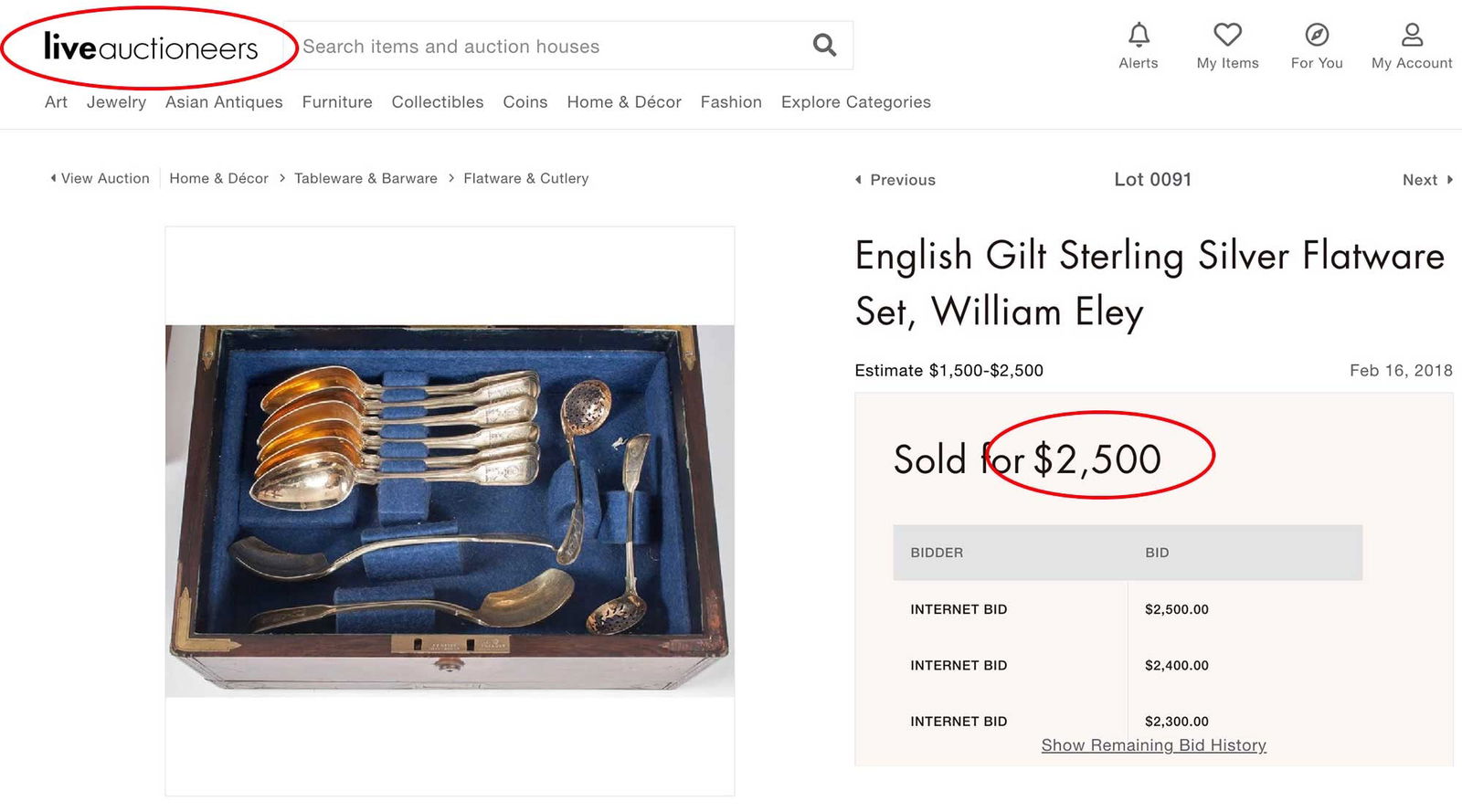Open the Asian Antiques category
The width and height of the screenshot is (1462, 812).
pyautogui.click(x=224, y=101)
